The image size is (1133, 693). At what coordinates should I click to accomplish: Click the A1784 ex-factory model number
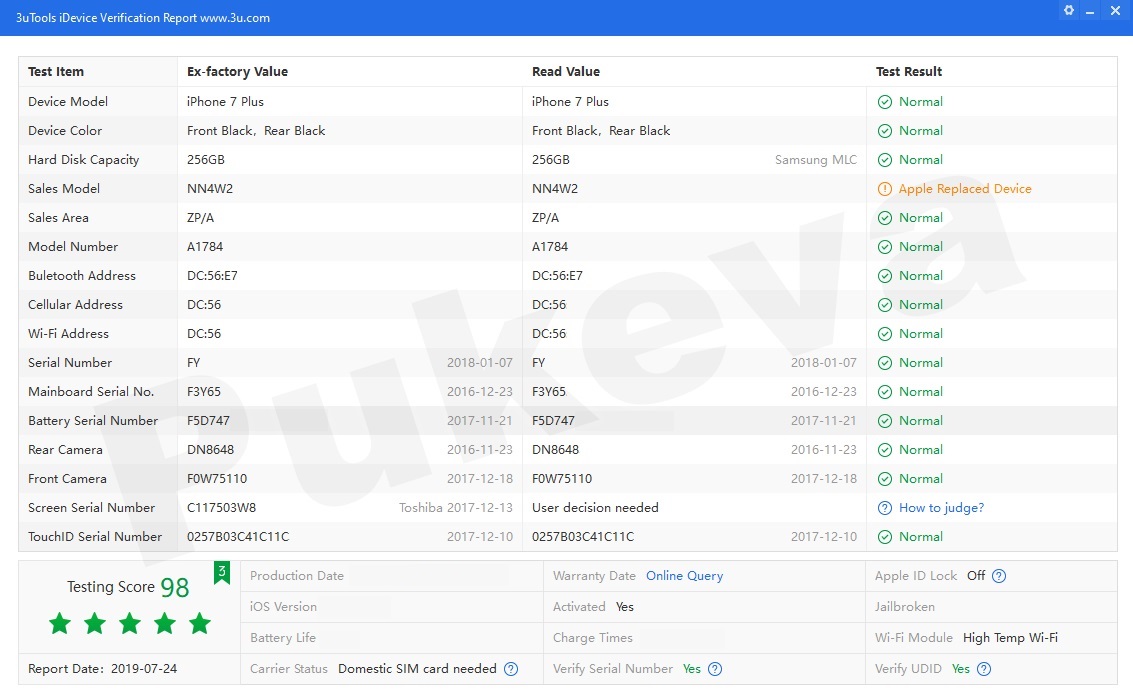(x=204, y=246)
